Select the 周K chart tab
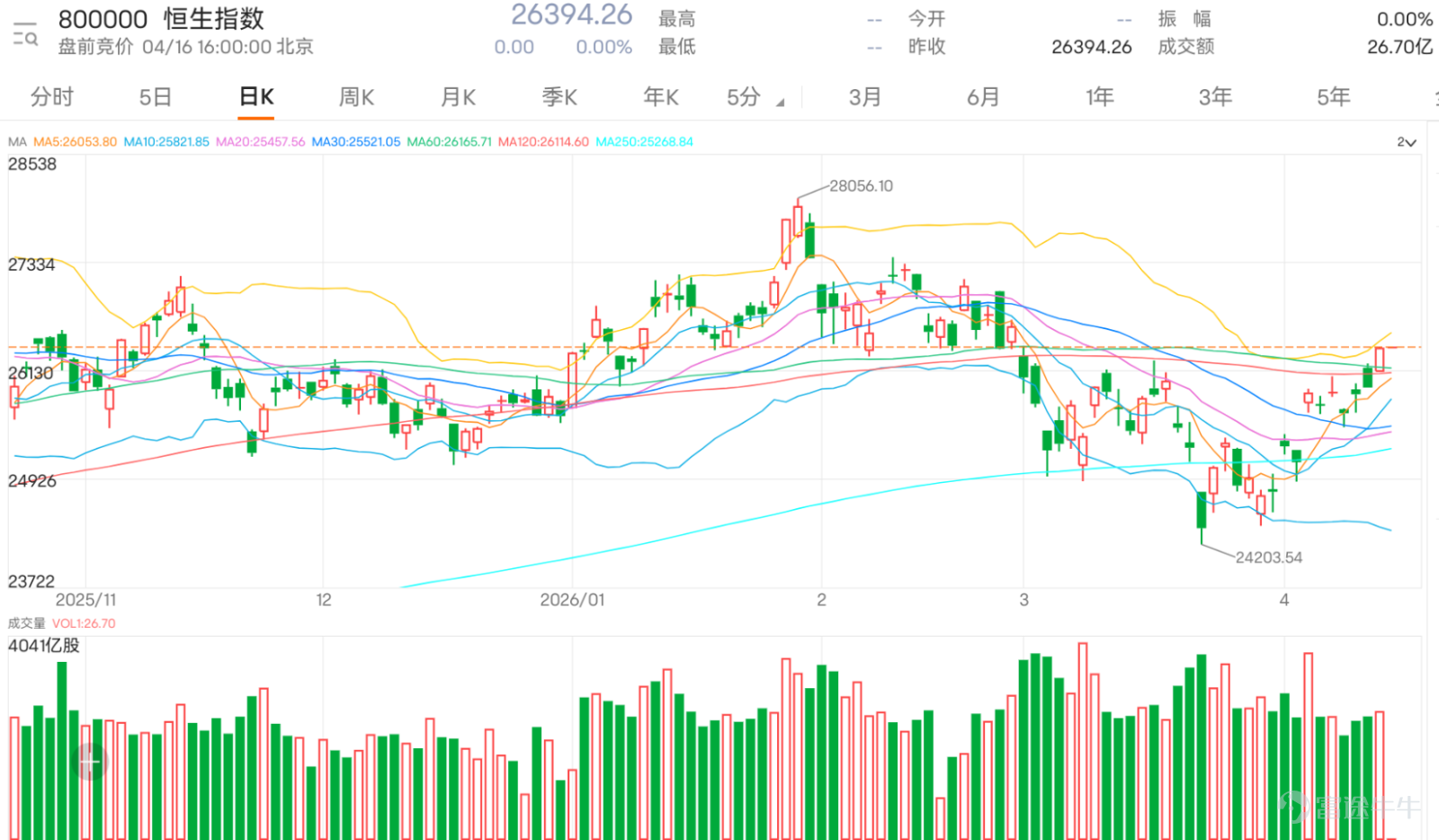 356,97
